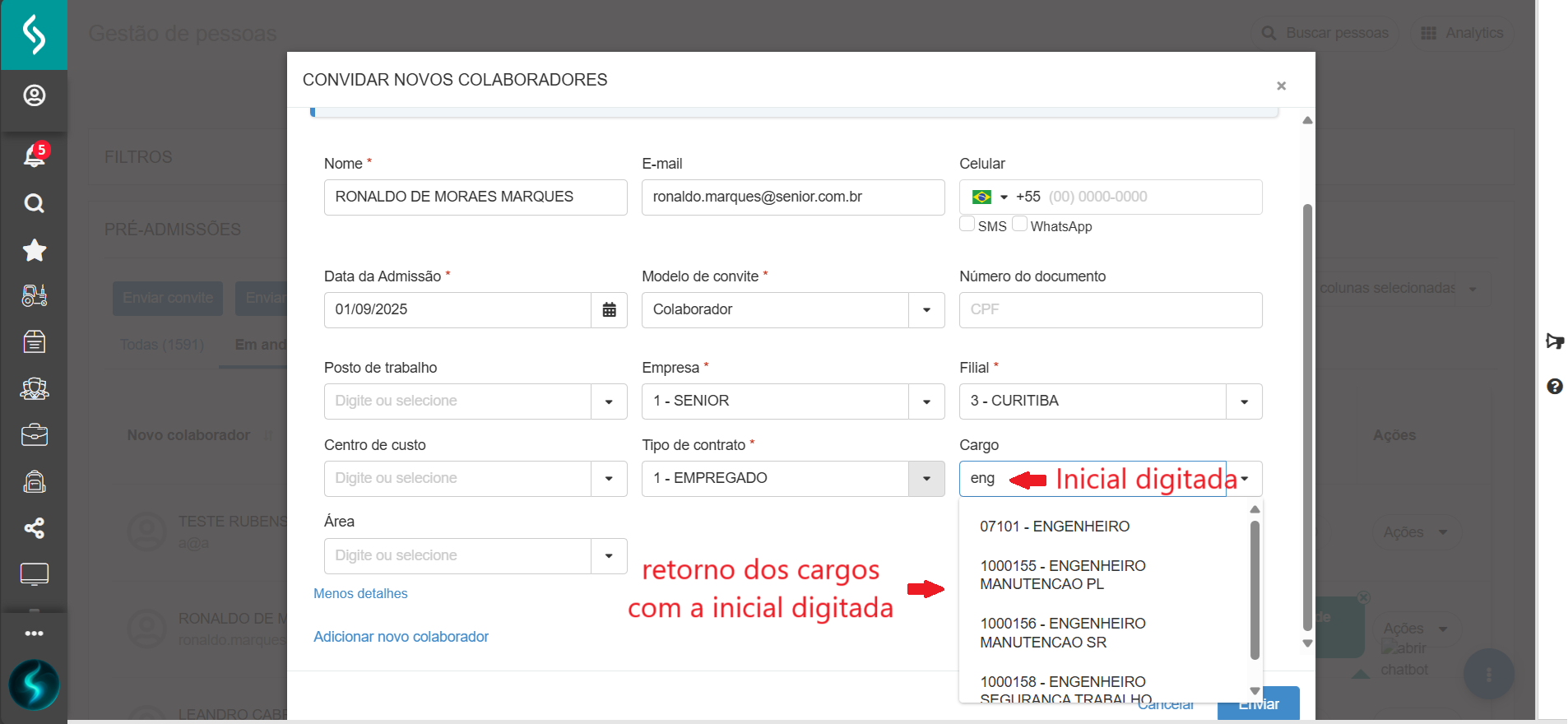Click the sidebar search magnifier icon

pos(34,203)
